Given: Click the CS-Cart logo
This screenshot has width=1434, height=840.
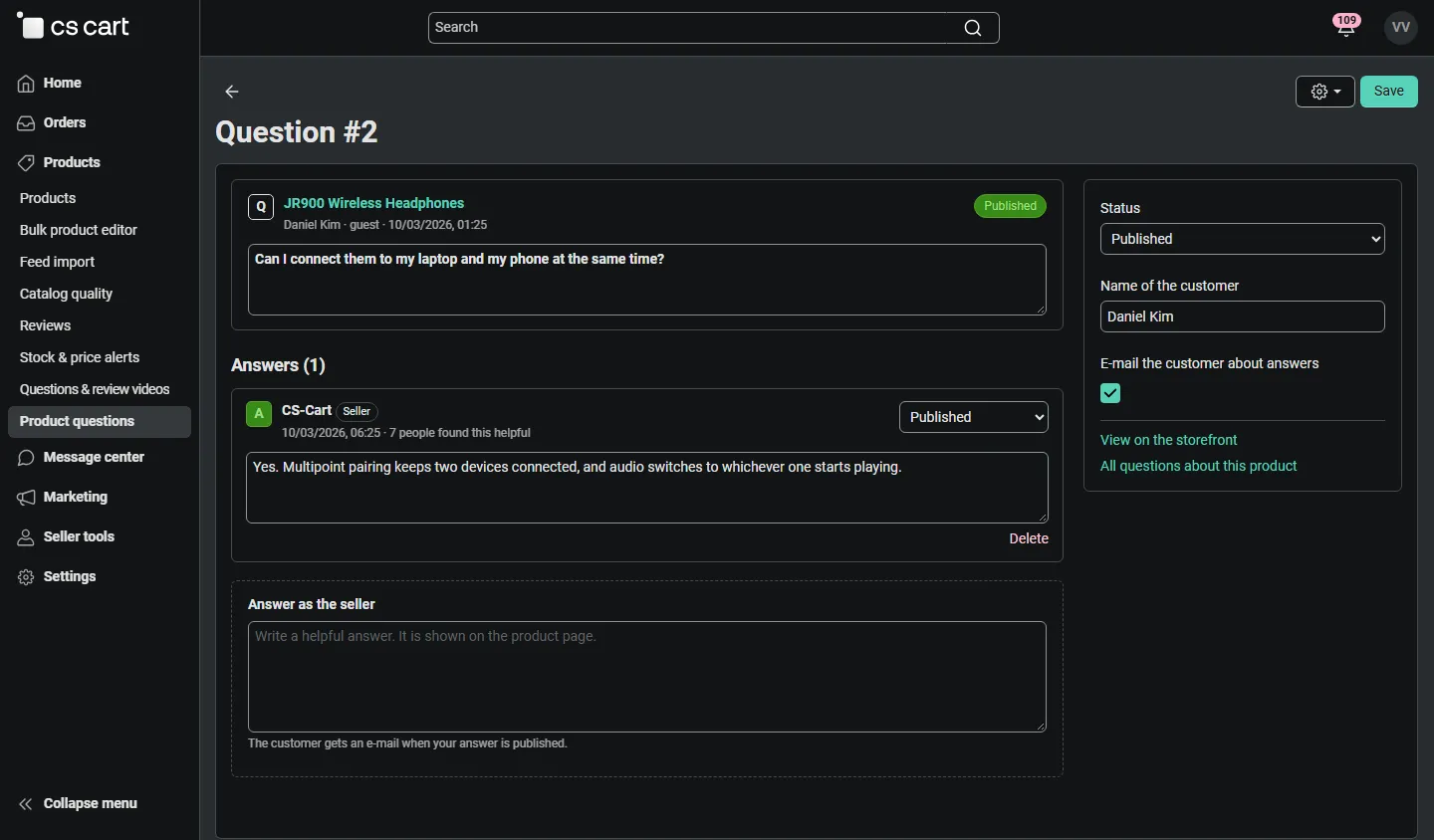Looking at the screenshot, I should pos(74,27).
